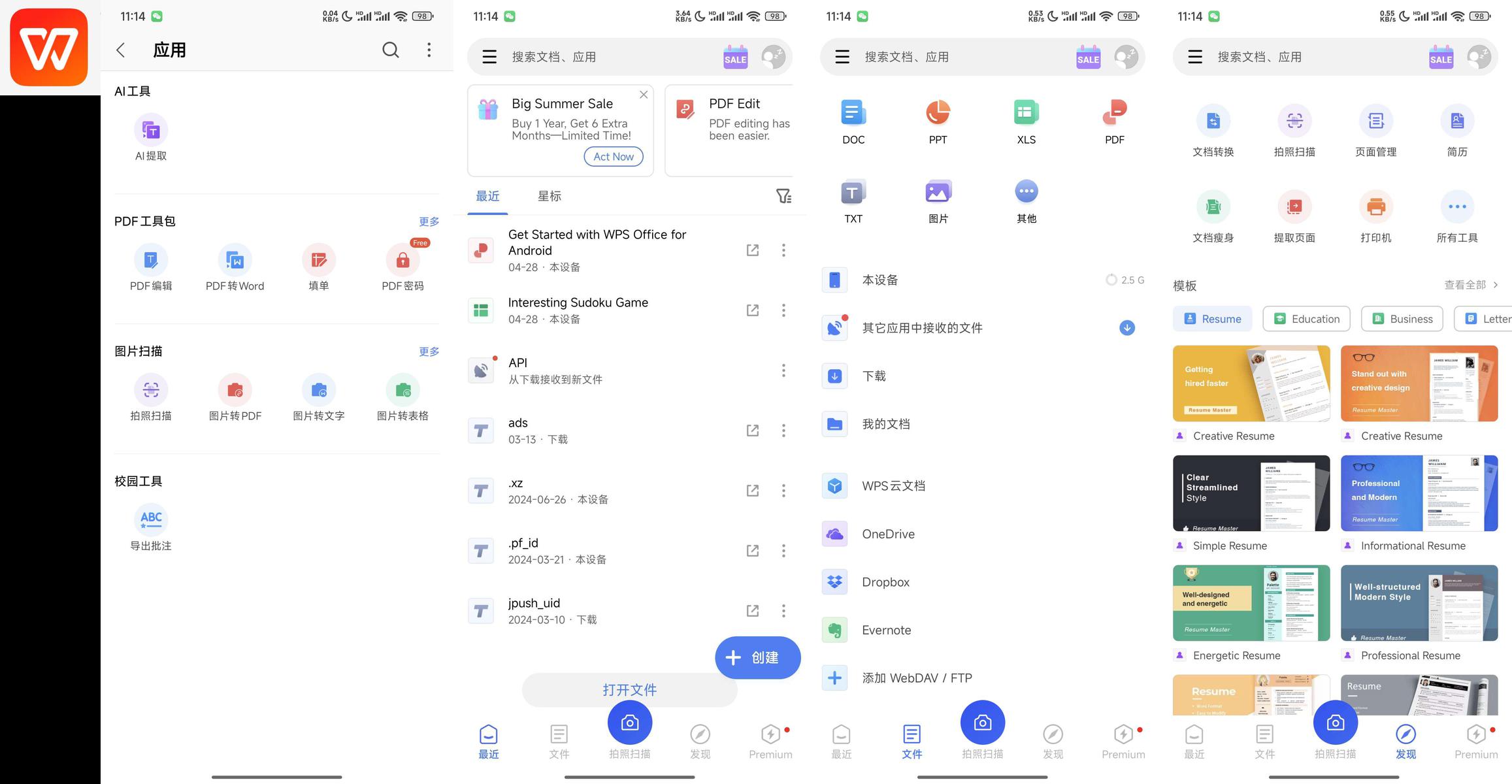The height and width of the screenshot is (784, 1512).
Task: Open the AI提取 tool icon
Action: pyautogui.click(x=151, y=131)
